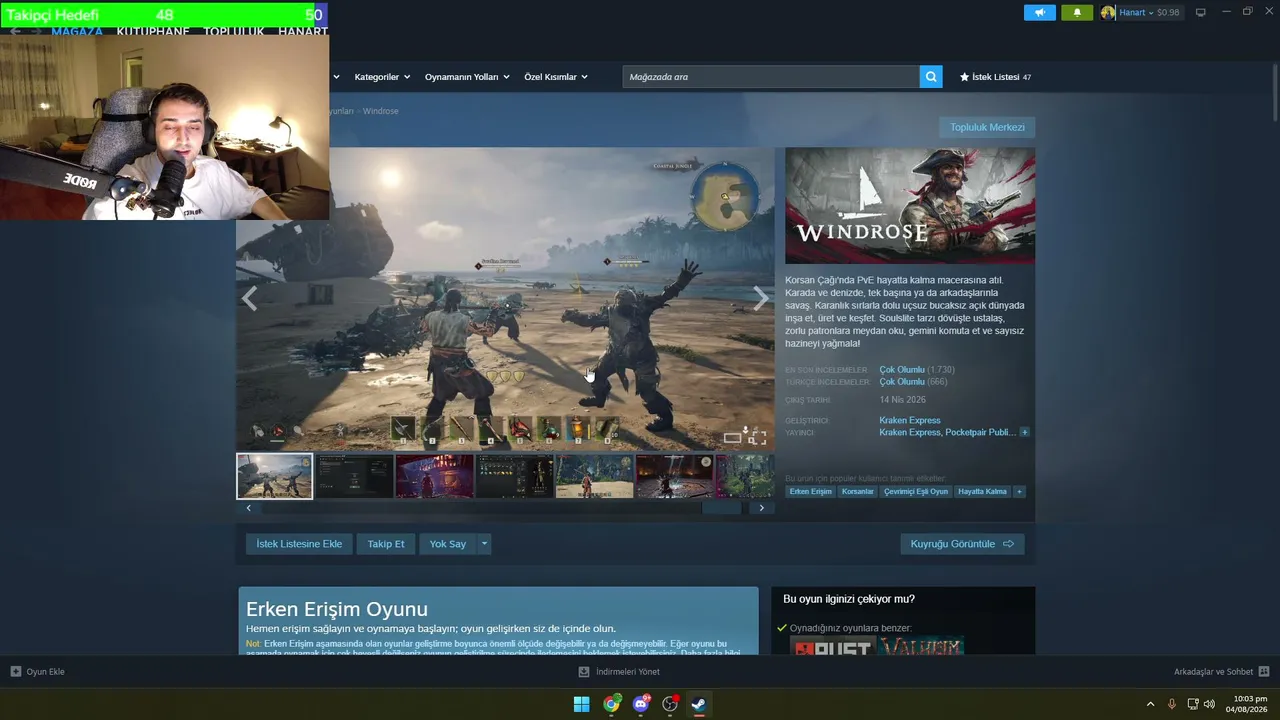Image resolution: width=1280 pixels, height=720 pixels.
Task: Click the Kuyruğu Görüntüle button
Action: [x=962, y=544]
